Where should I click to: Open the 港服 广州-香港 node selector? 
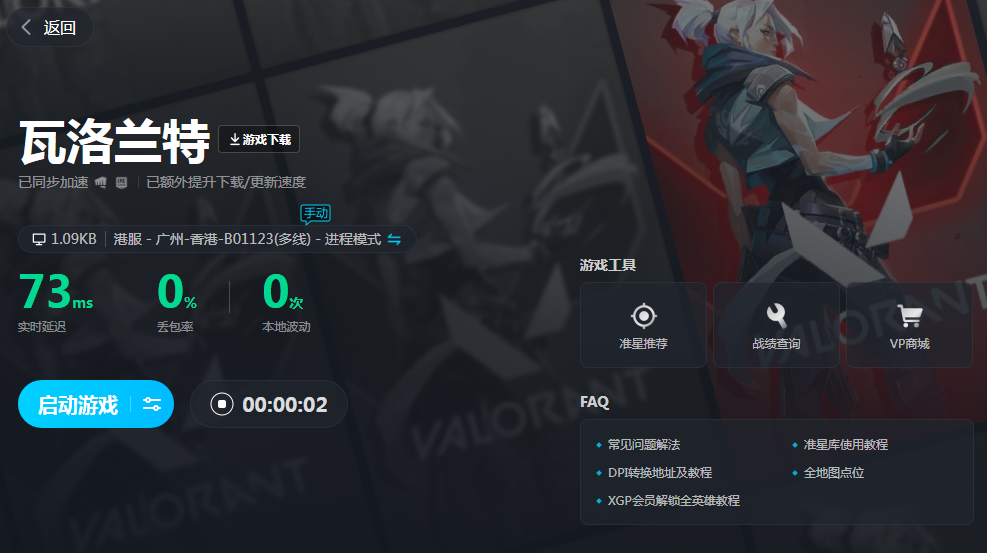pyautogui.click(x=247, y=239)
